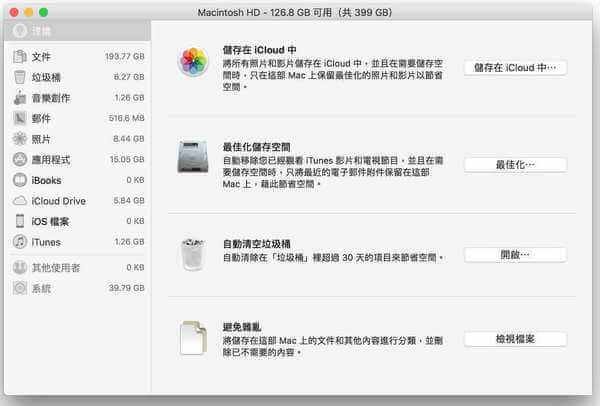Viewport: 600px width, 406px height.
Task: Click the 儲存在 iCloud 中 heading
Action: (259, 50)
